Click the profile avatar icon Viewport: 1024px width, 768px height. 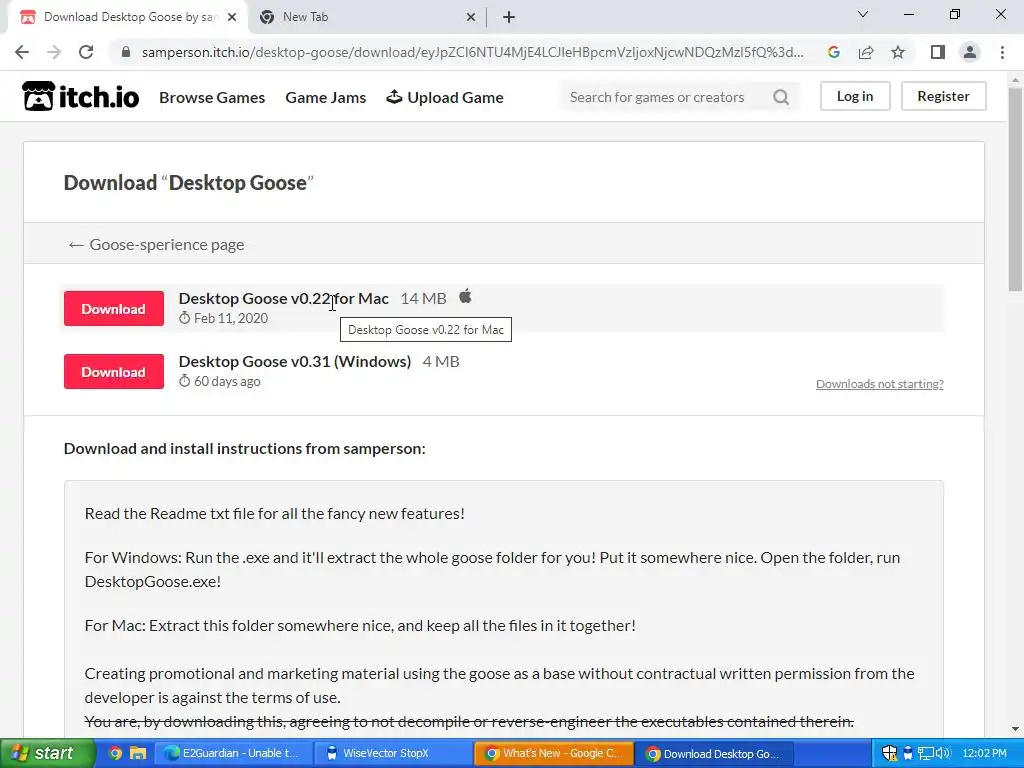pyautogui.click(x=970, y=52)
